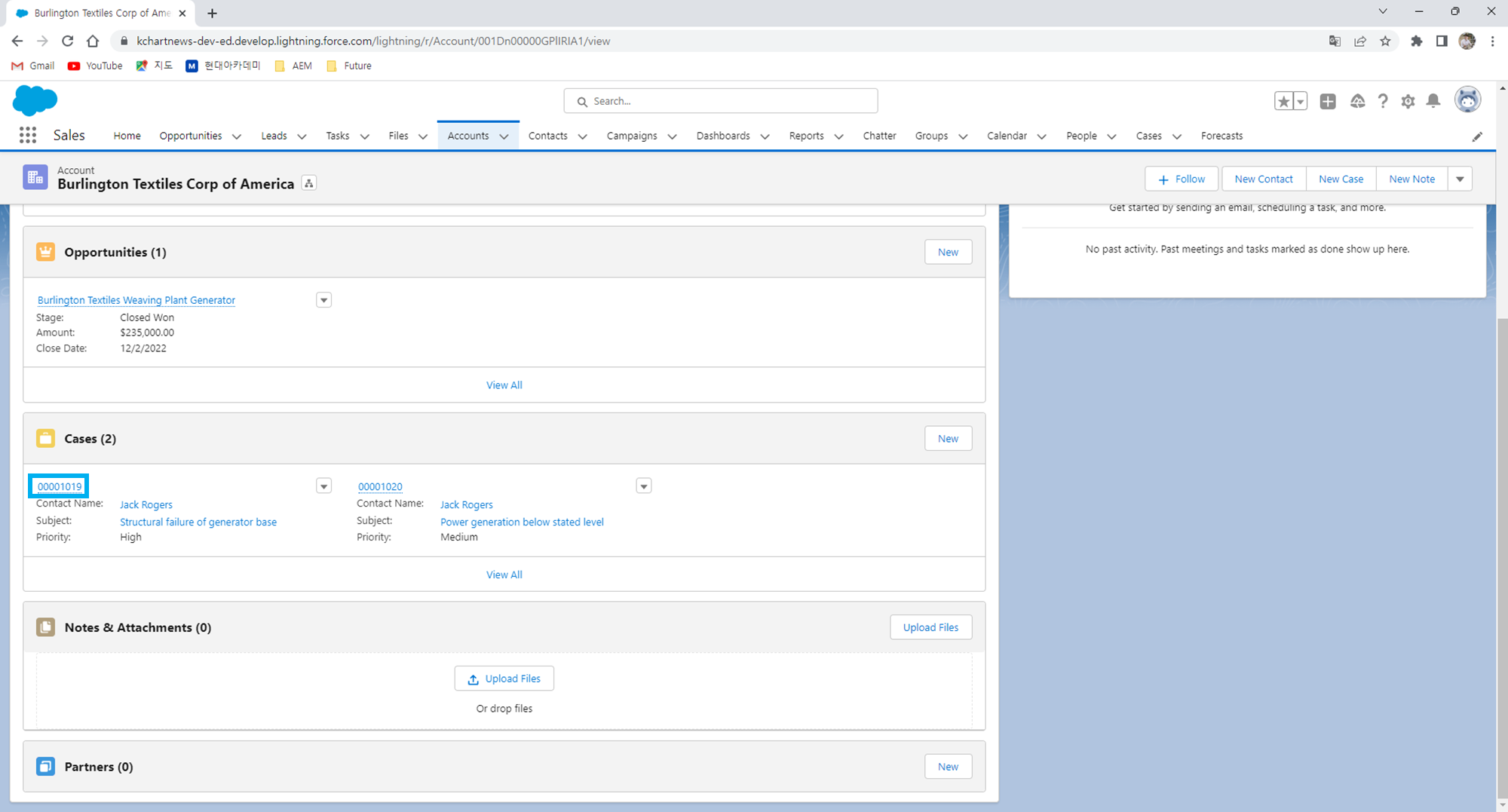1508x812 pixels.
Task: Click the New Case button
Action: pos(1341,179)
